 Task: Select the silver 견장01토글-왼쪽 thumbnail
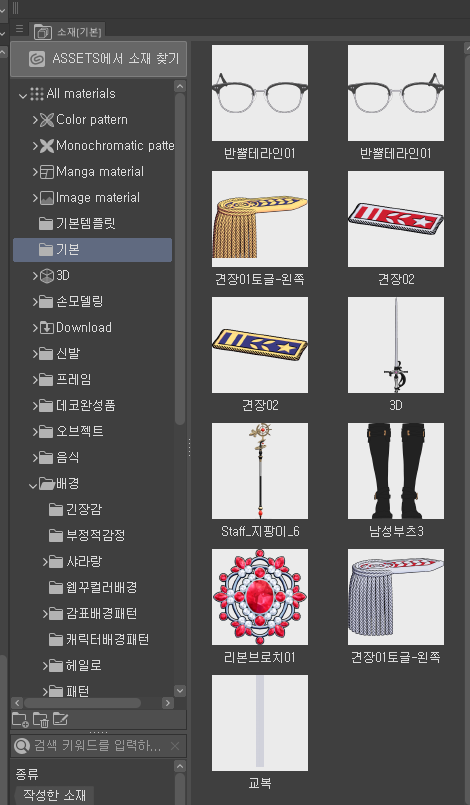[x=396, y=597]
